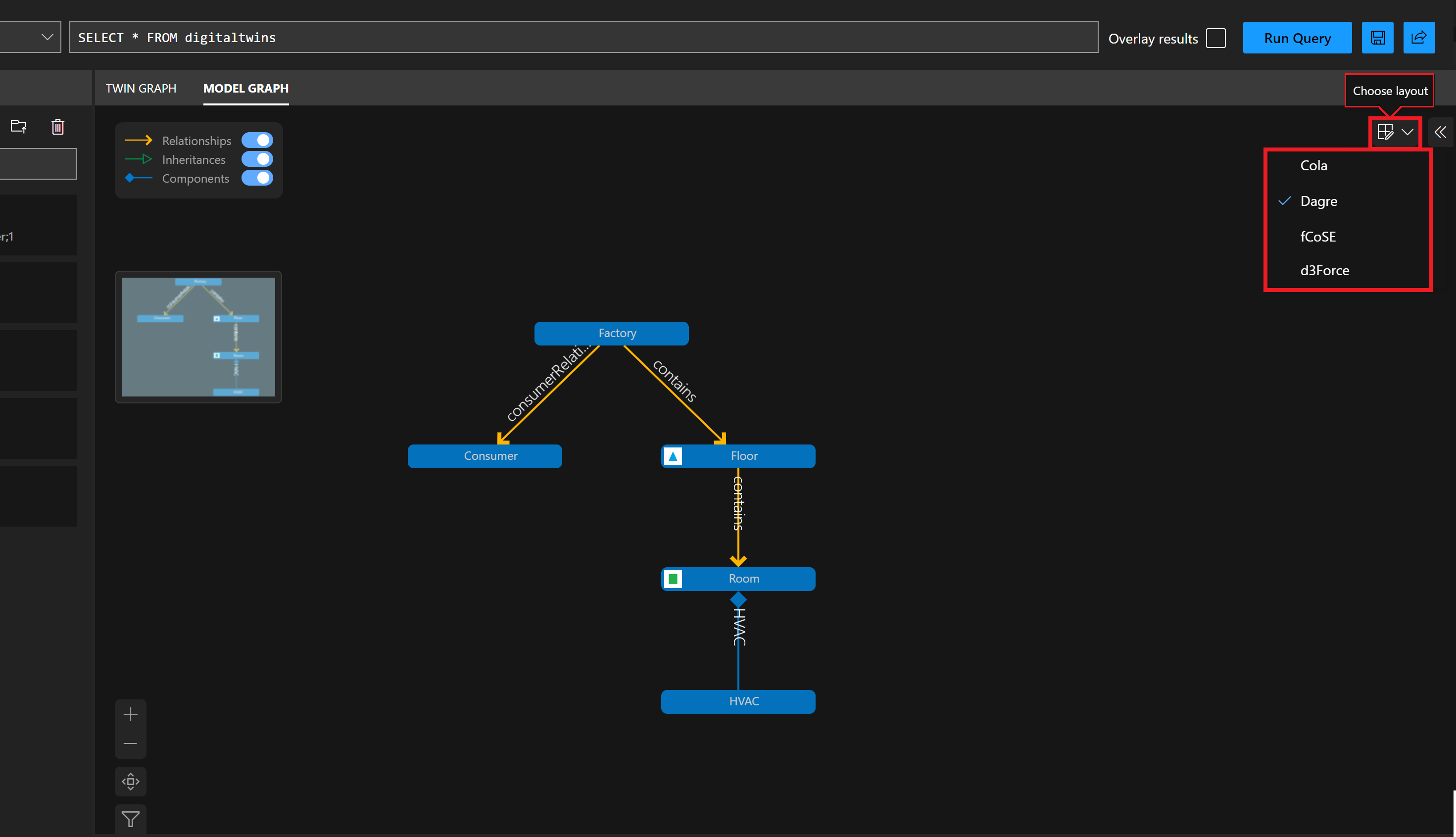Share the query using the export icon
This screenshot has width=1456, height=837.
point(1419,37)
